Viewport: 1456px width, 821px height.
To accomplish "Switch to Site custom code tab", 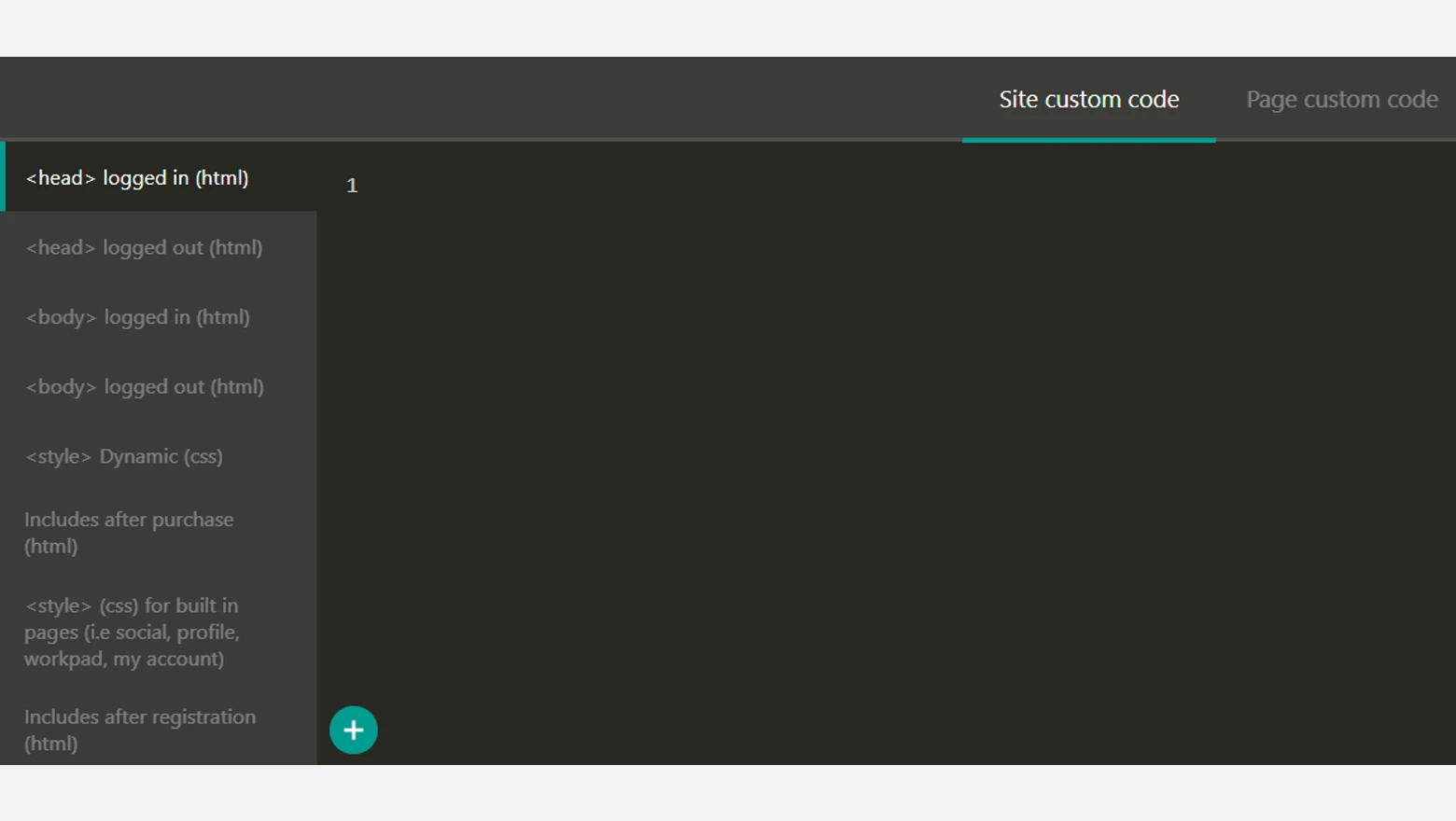I will click(1089, 99).
